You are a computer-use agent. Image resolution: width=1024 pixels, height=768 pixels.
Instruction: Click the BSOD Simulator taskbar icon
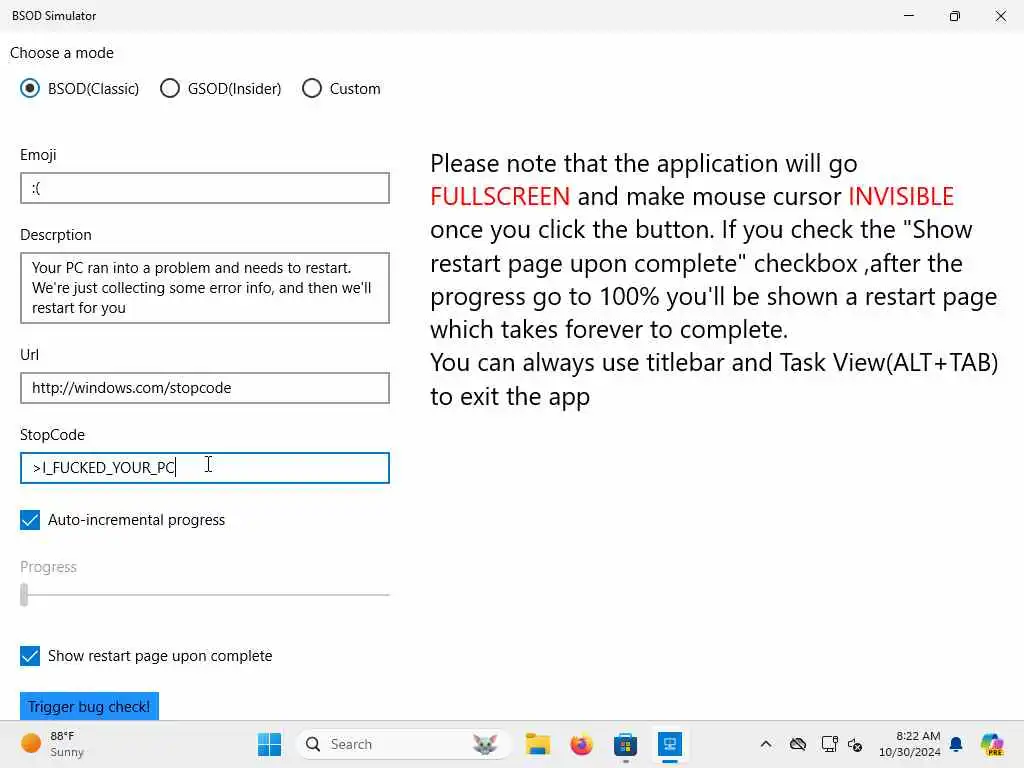pos(669,744)
